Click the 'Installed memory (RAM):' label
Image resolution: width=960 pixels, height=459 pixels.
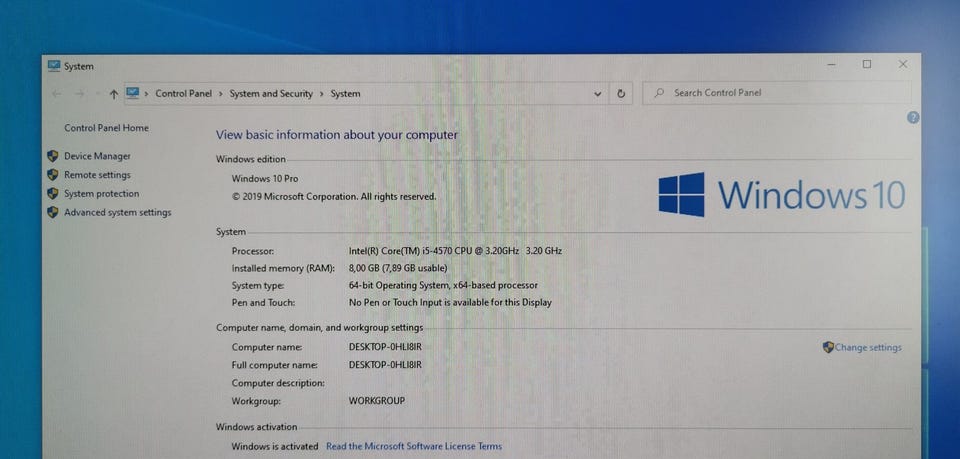pyautogui.click(x=284, y=268)
